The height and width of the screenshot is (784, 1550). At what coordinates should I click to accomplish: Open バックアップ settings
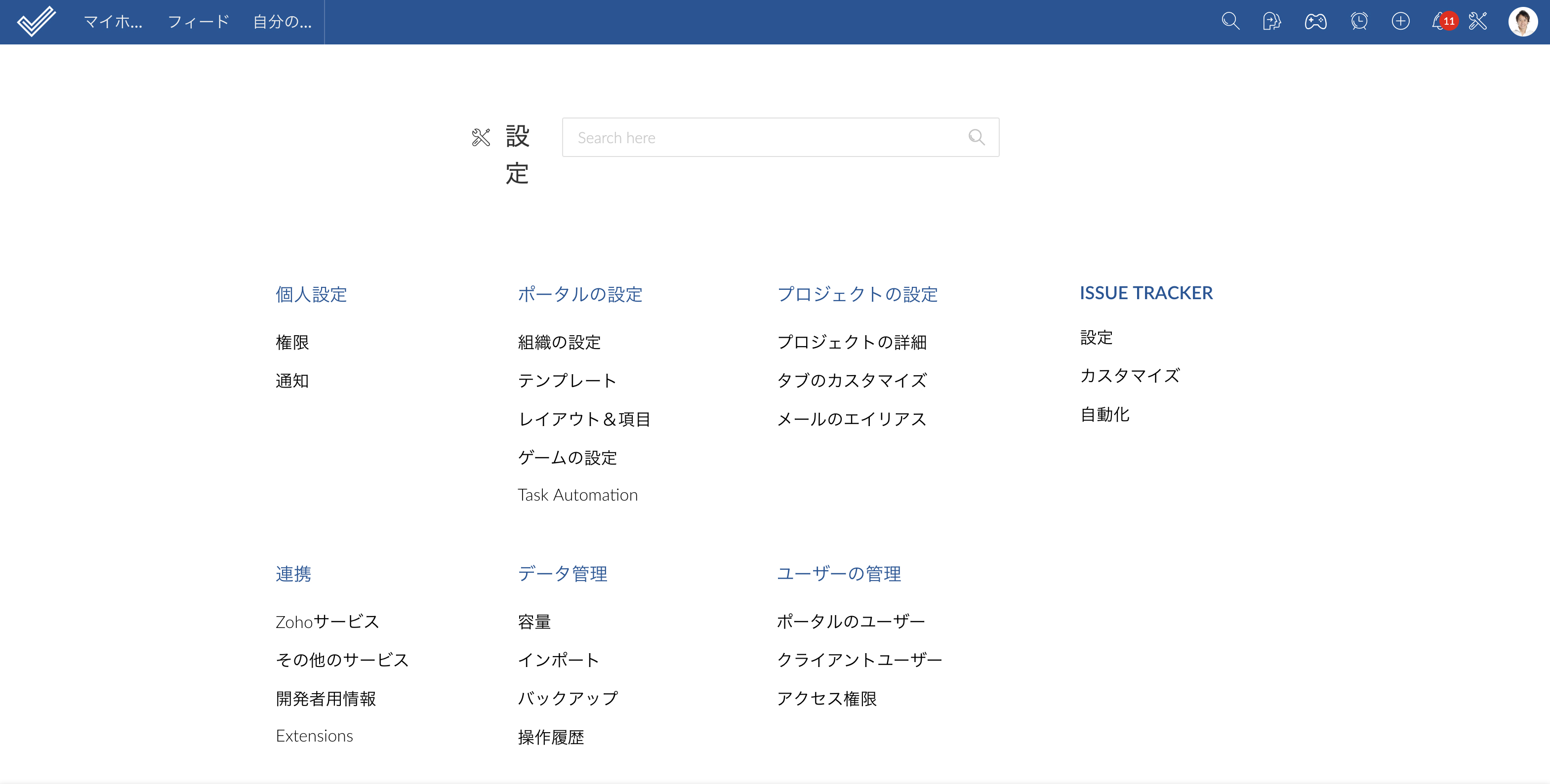[x=568, y=698]
